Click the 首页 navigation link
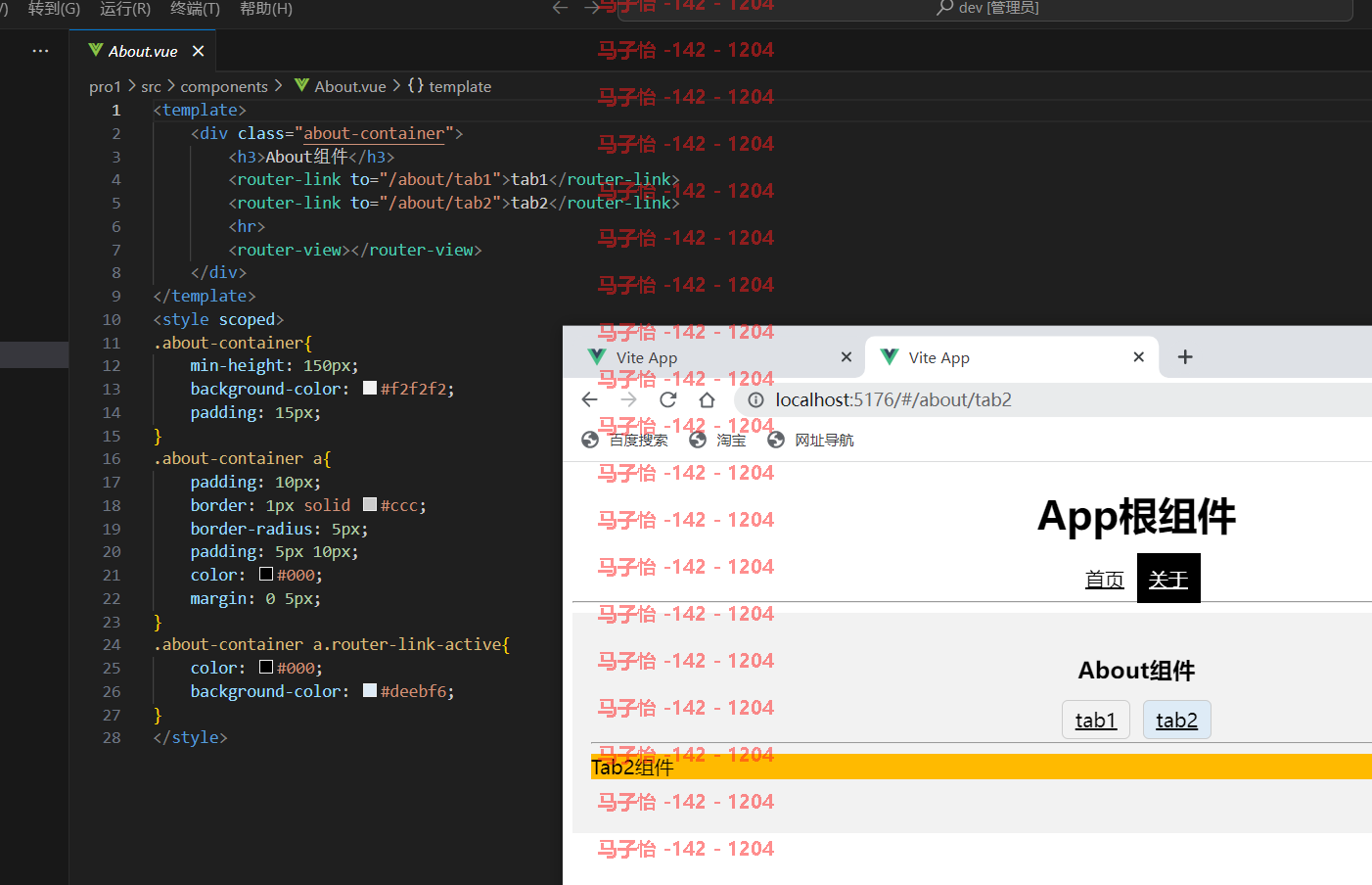Screen dimensions: 1372x885 point(1105,580)
